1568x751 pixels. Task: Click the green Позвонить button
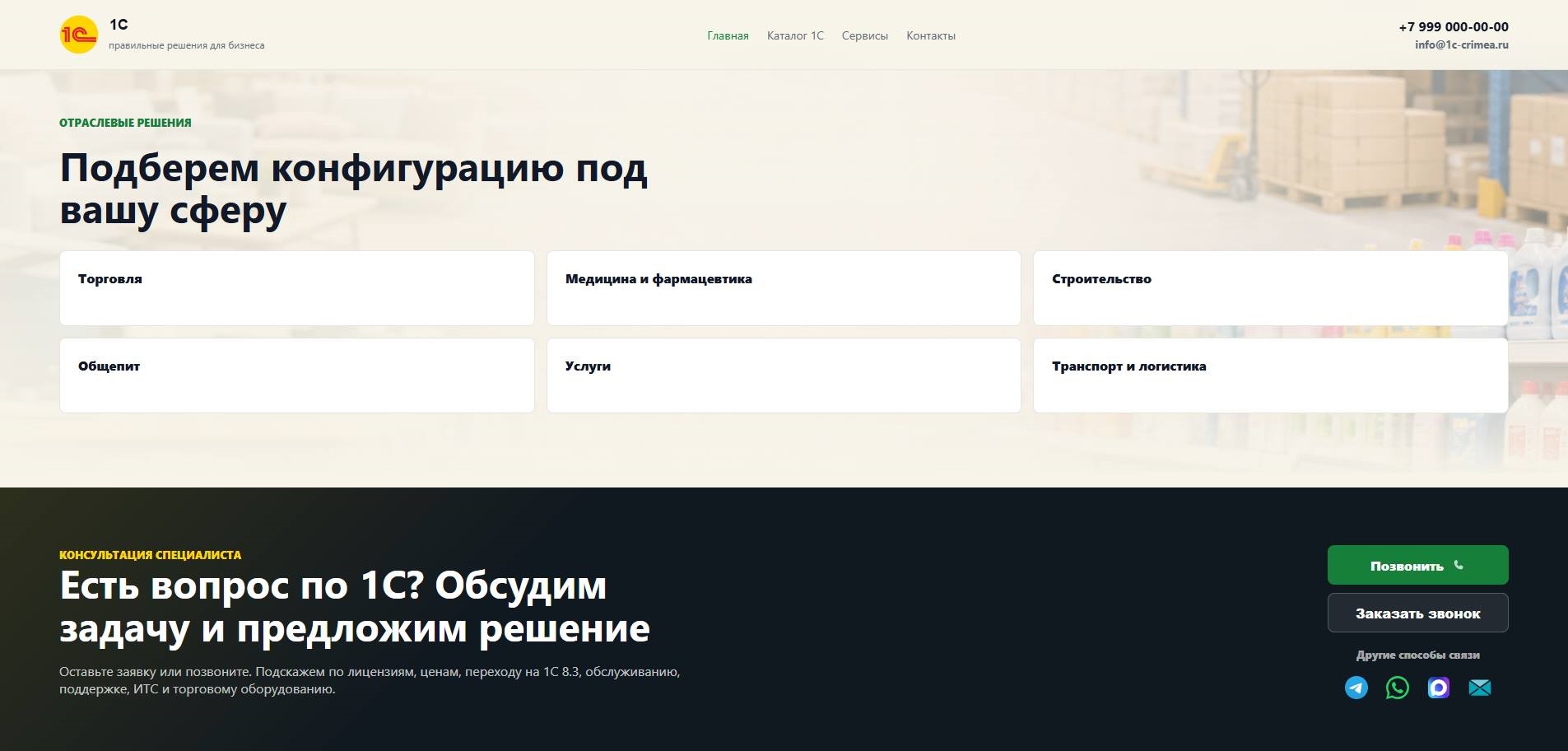click(1417, 565)
